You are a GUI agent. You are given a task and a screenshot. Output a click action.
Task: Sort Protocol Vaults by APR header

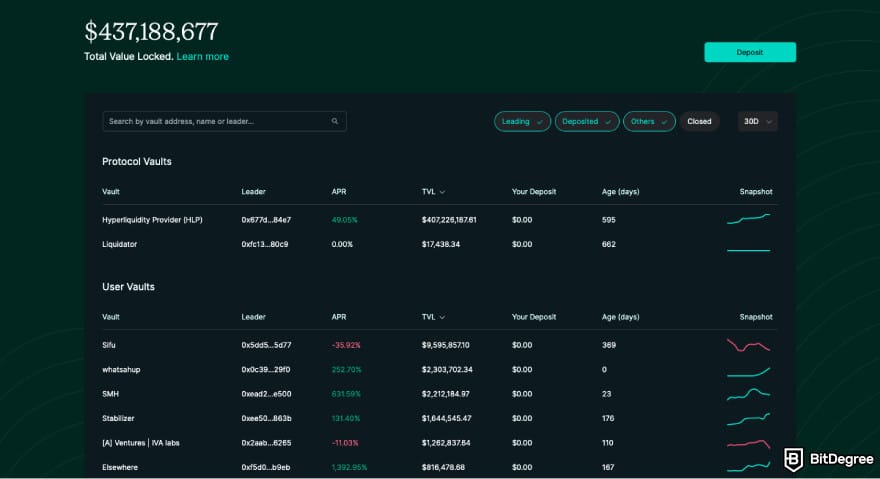(339, 191)
